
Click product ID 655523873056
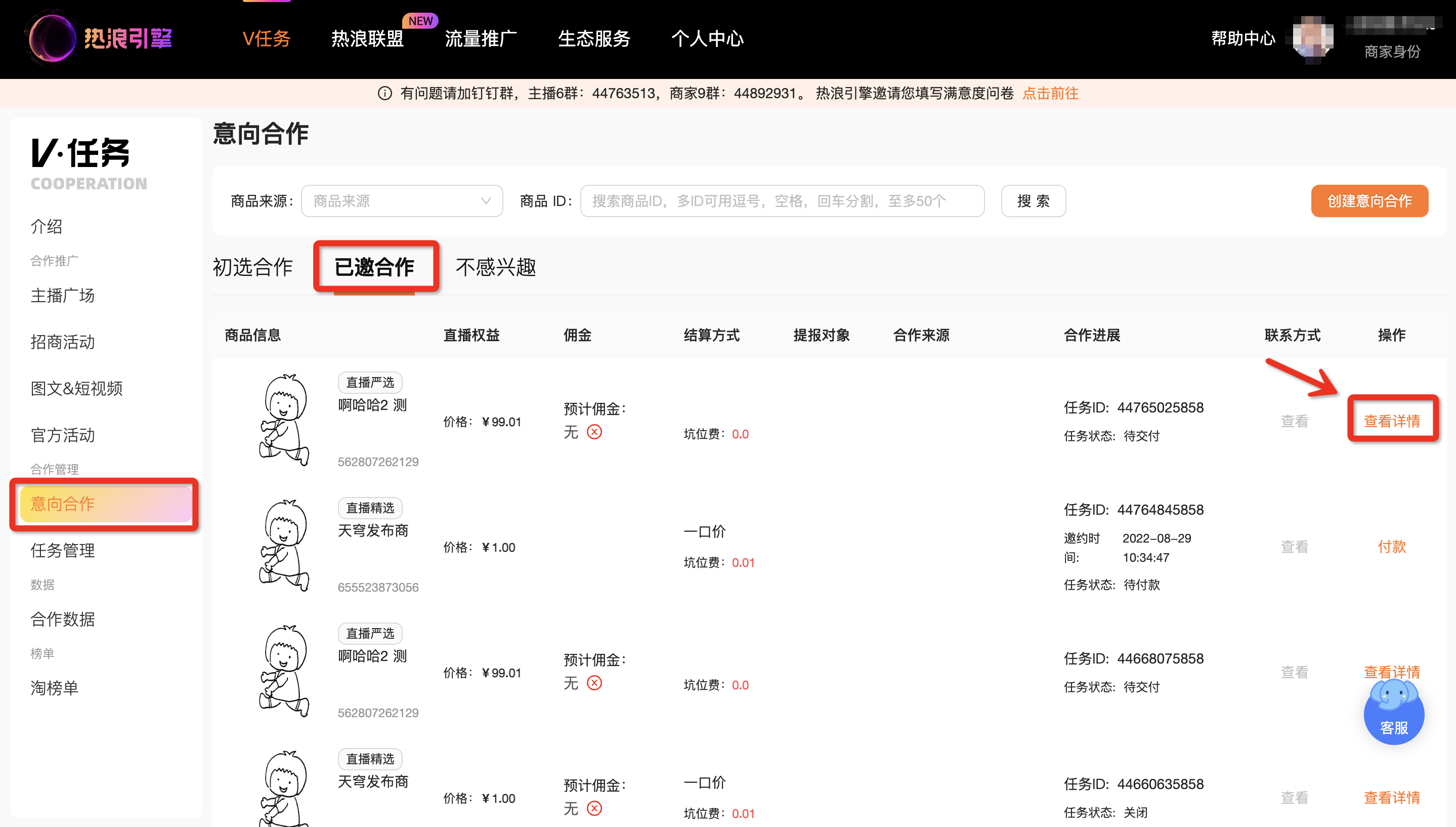click(378, 587)
